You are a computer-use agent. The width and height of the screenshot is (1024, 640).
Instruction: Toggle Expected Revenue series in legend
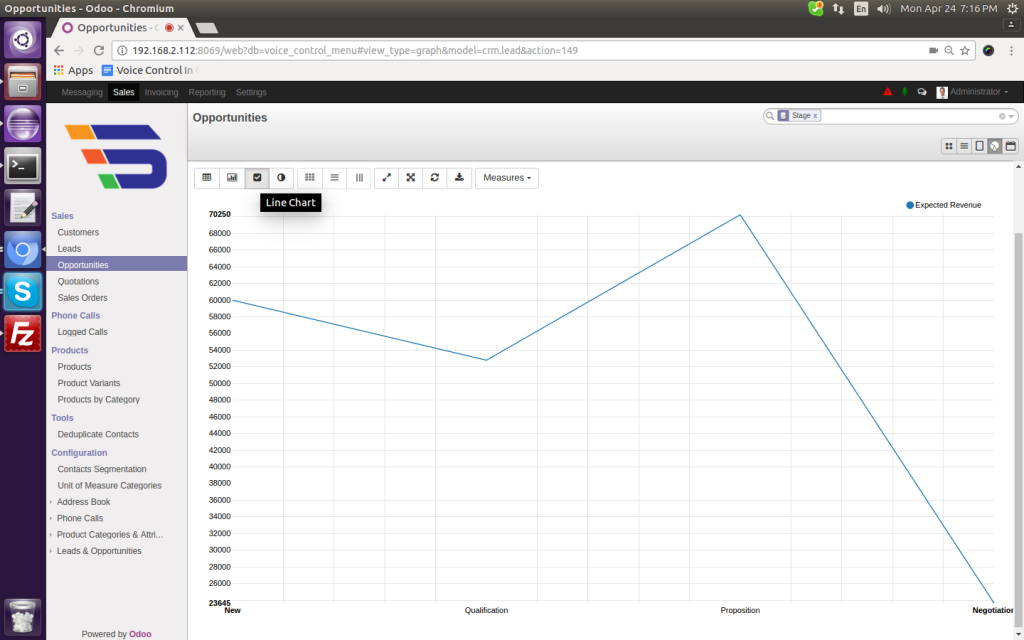click(943, 205)
